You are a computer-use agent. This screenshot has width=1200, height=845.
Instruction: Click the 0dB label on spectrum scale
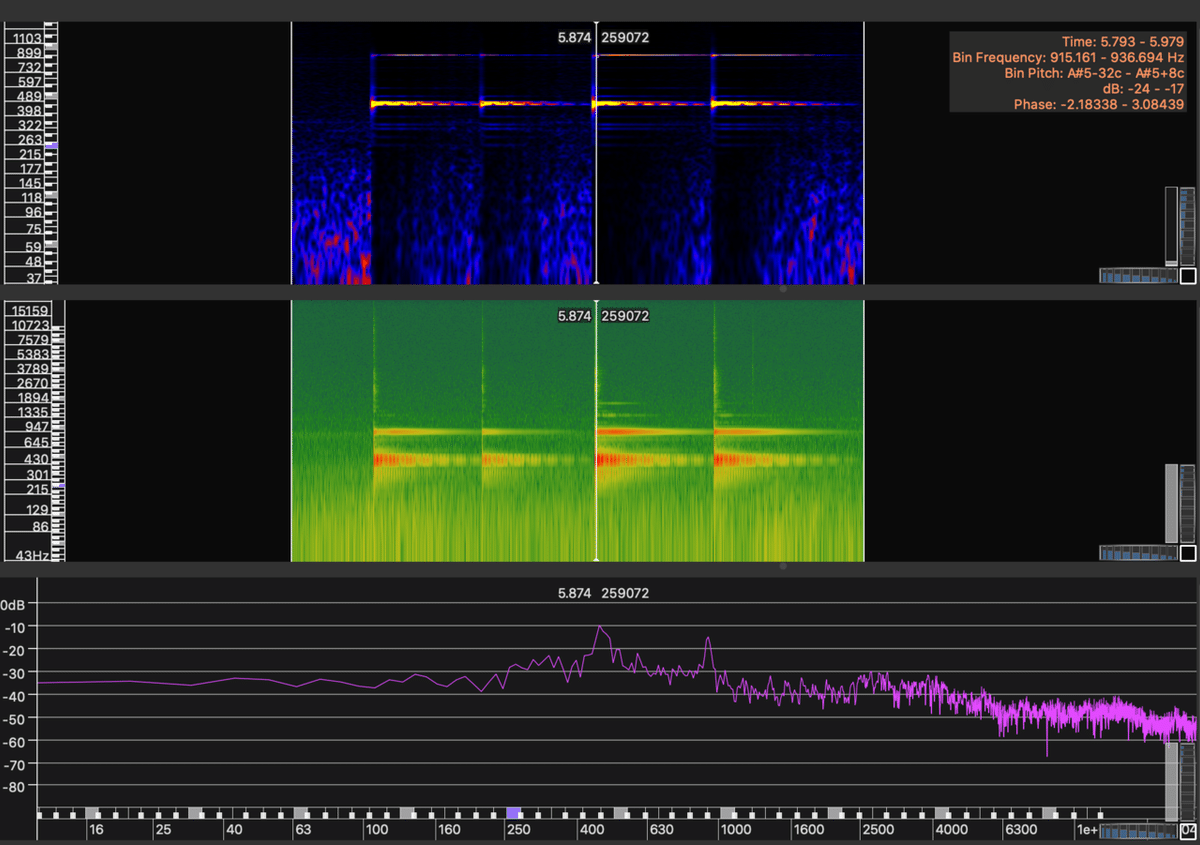pyautogui.click(x=14, y=605)
